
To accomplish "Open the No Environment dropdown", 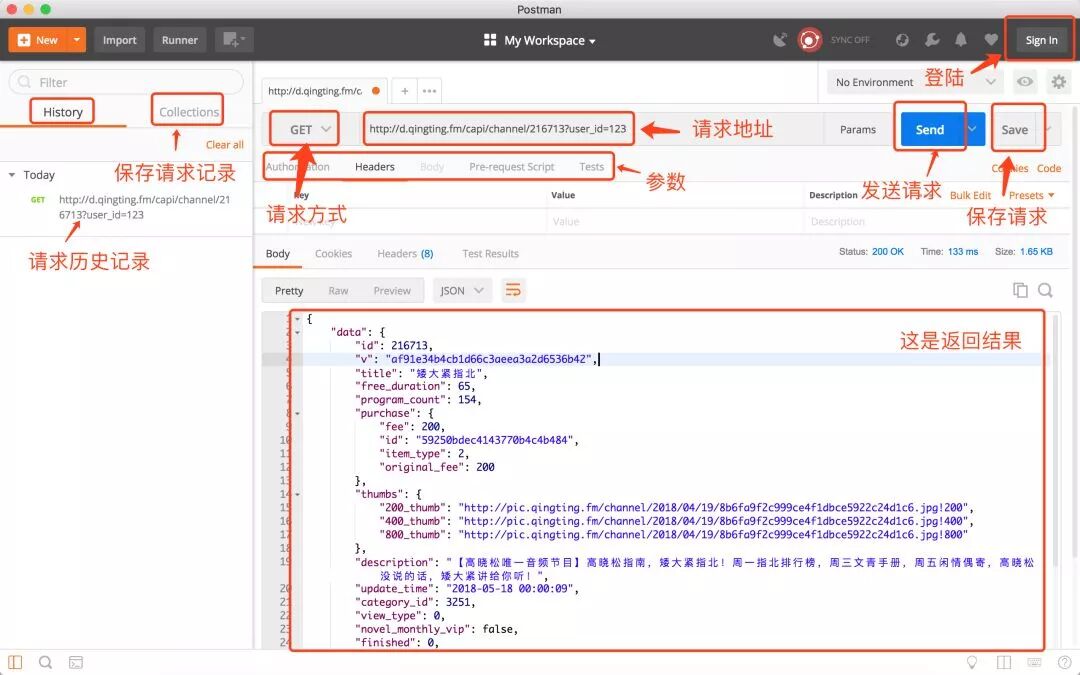I will (x=915, y=82).
